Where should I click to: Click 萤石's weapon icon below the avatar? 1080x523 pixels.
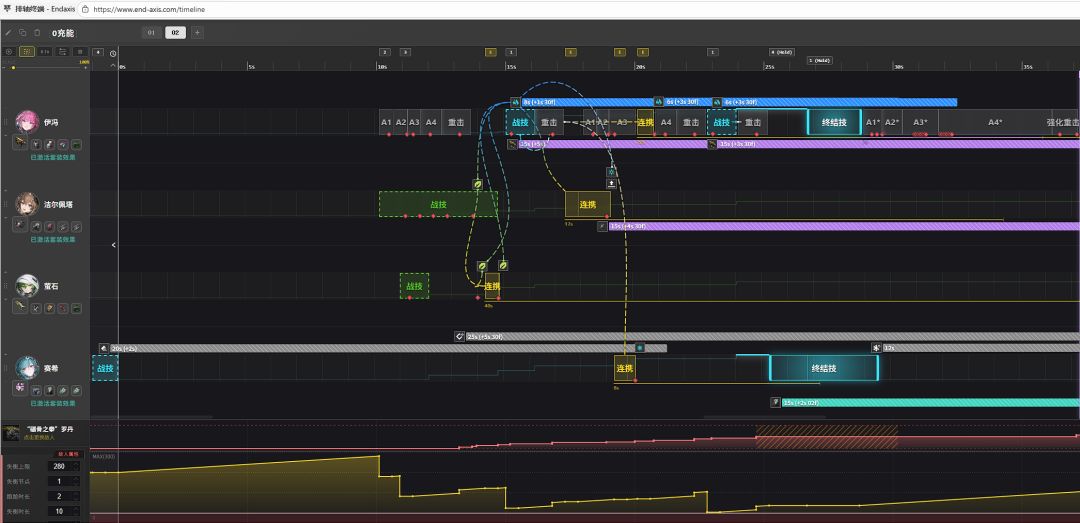click(x=20, y=309)
